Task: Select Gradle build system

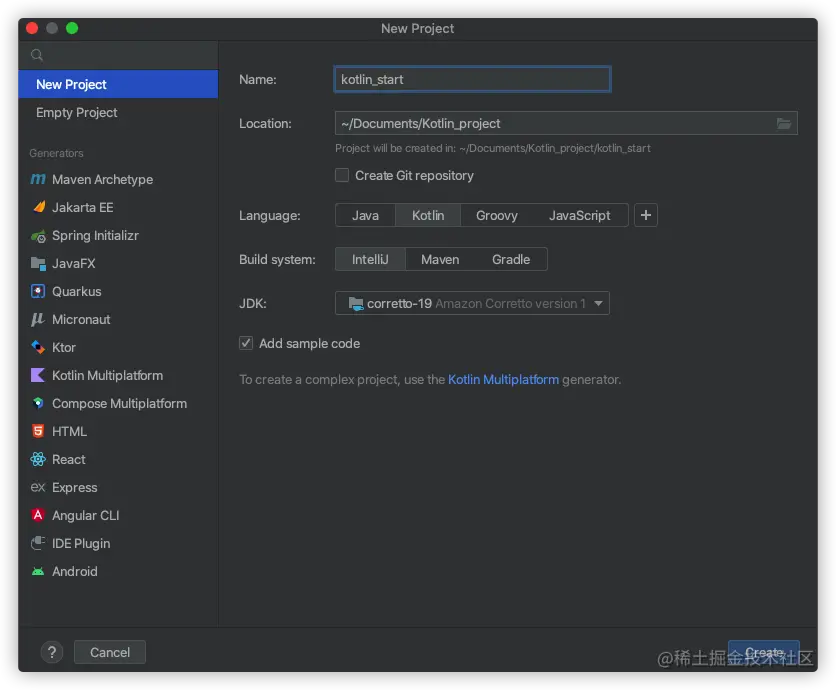Action: click(x=511, y=260)
